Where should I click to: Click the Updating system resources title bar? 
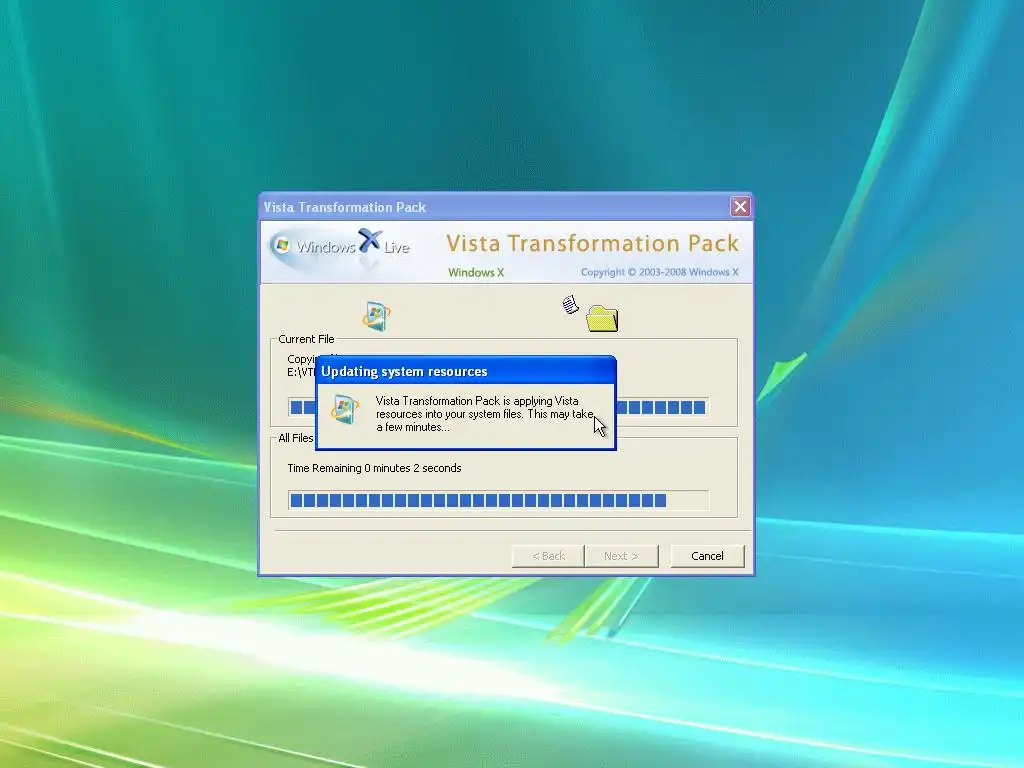pos(466,371)
